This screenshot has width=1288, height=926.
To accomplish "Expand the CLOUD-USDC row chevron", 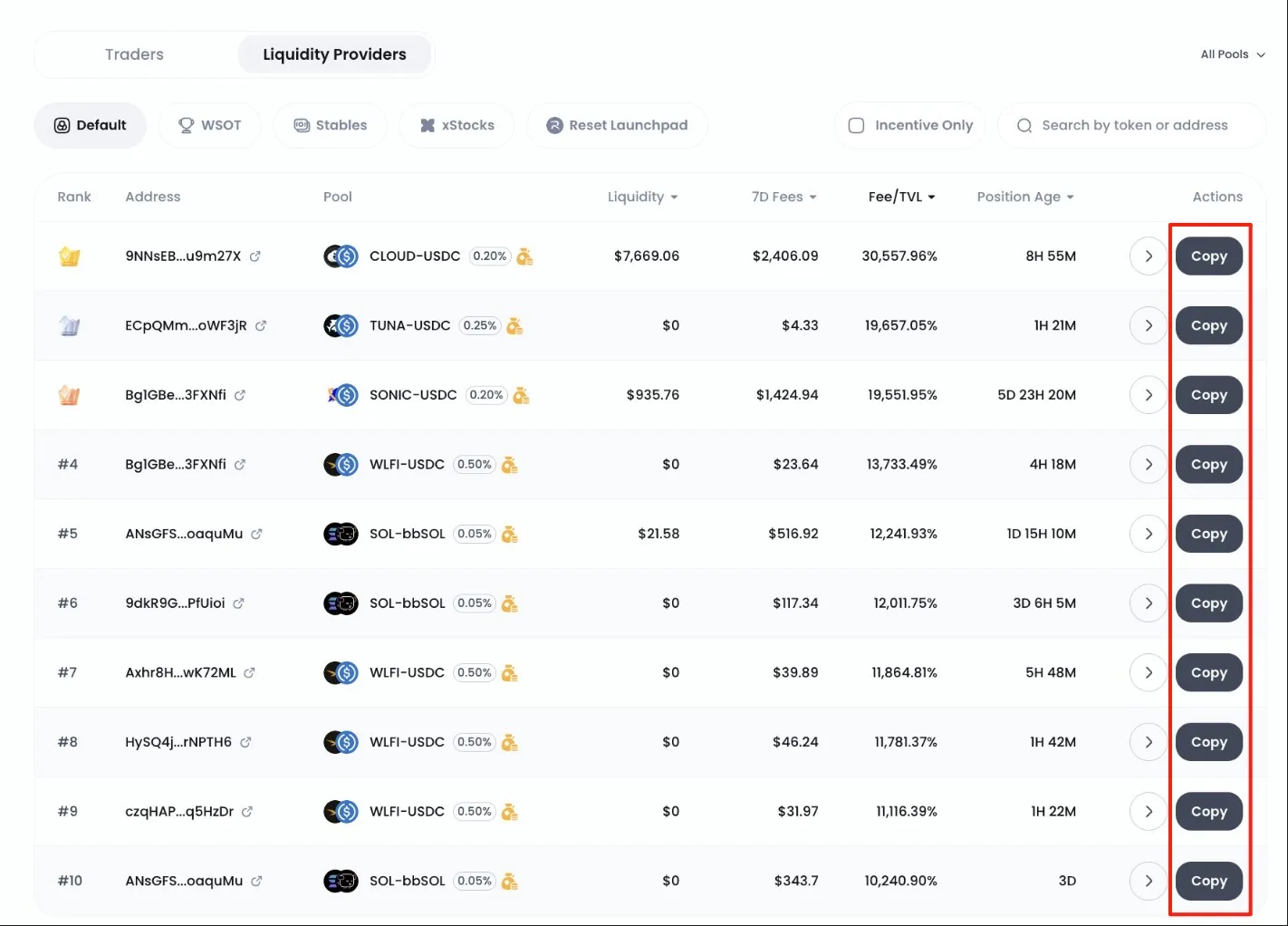I will tap(1148, 256).
